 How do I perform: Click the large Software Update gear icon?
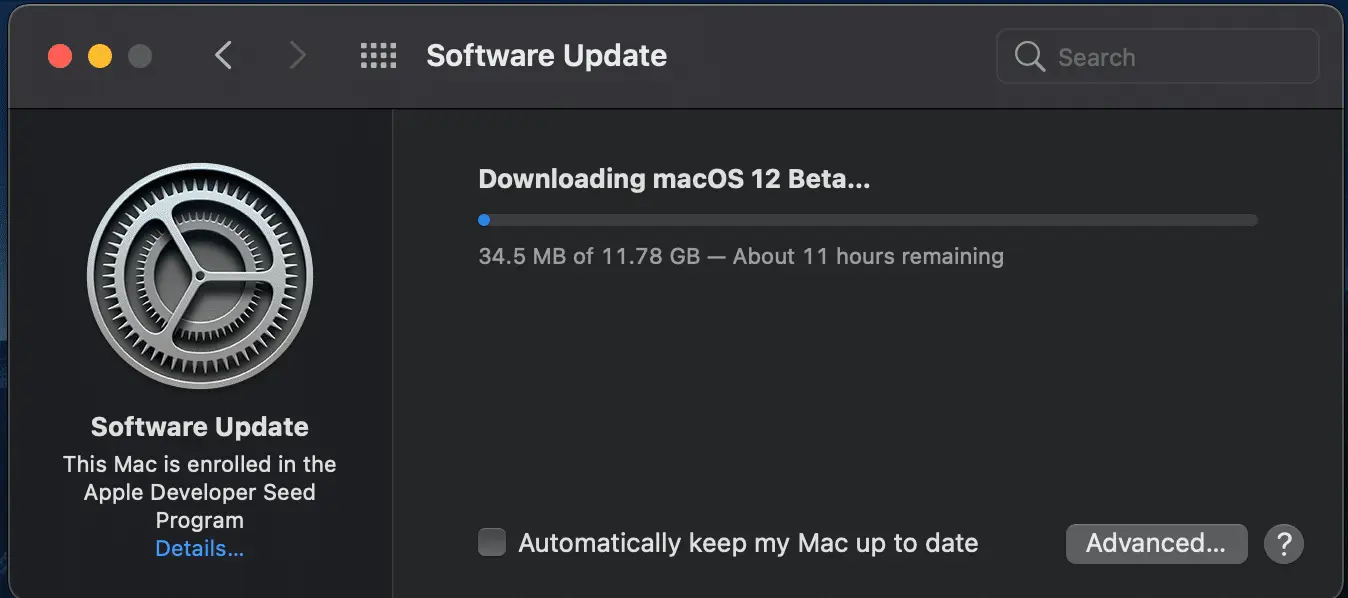coord(200,275)
